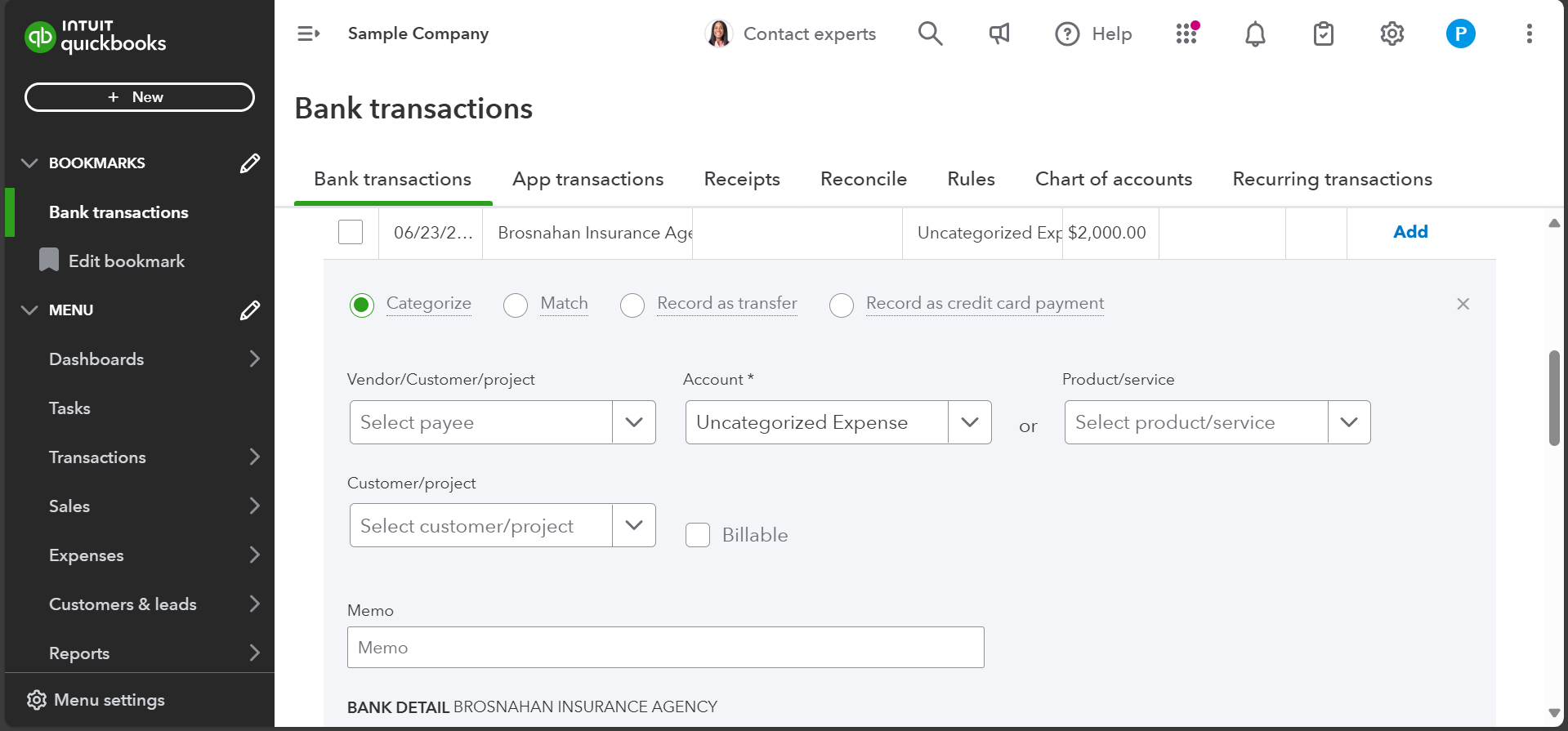
Task: Click the New button in sidebar
Action: [140, 97]
